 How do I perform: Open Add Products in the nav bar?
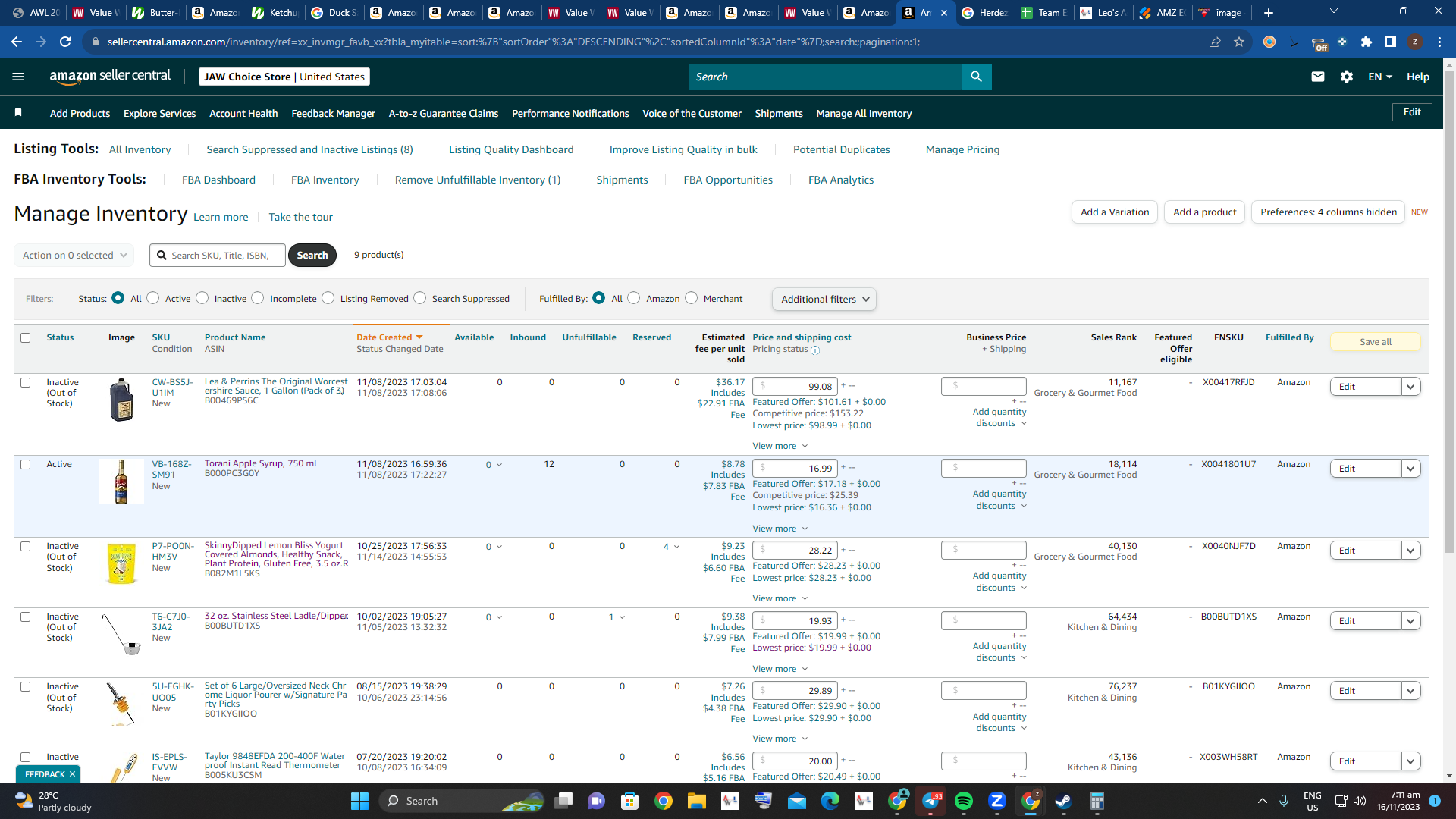(80, 113)
